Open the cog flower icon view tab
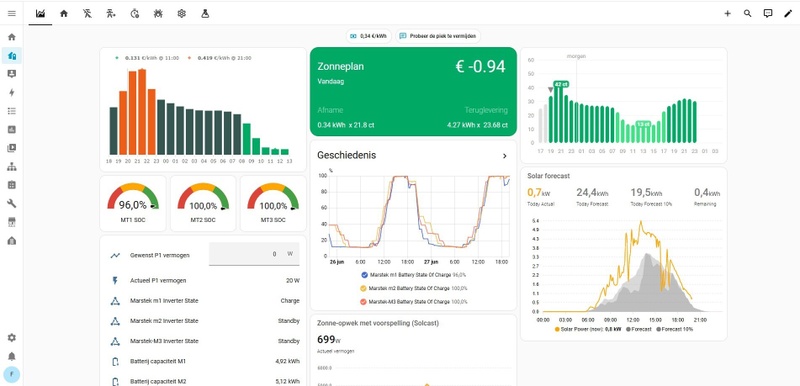800x386 pixels. 182,14
